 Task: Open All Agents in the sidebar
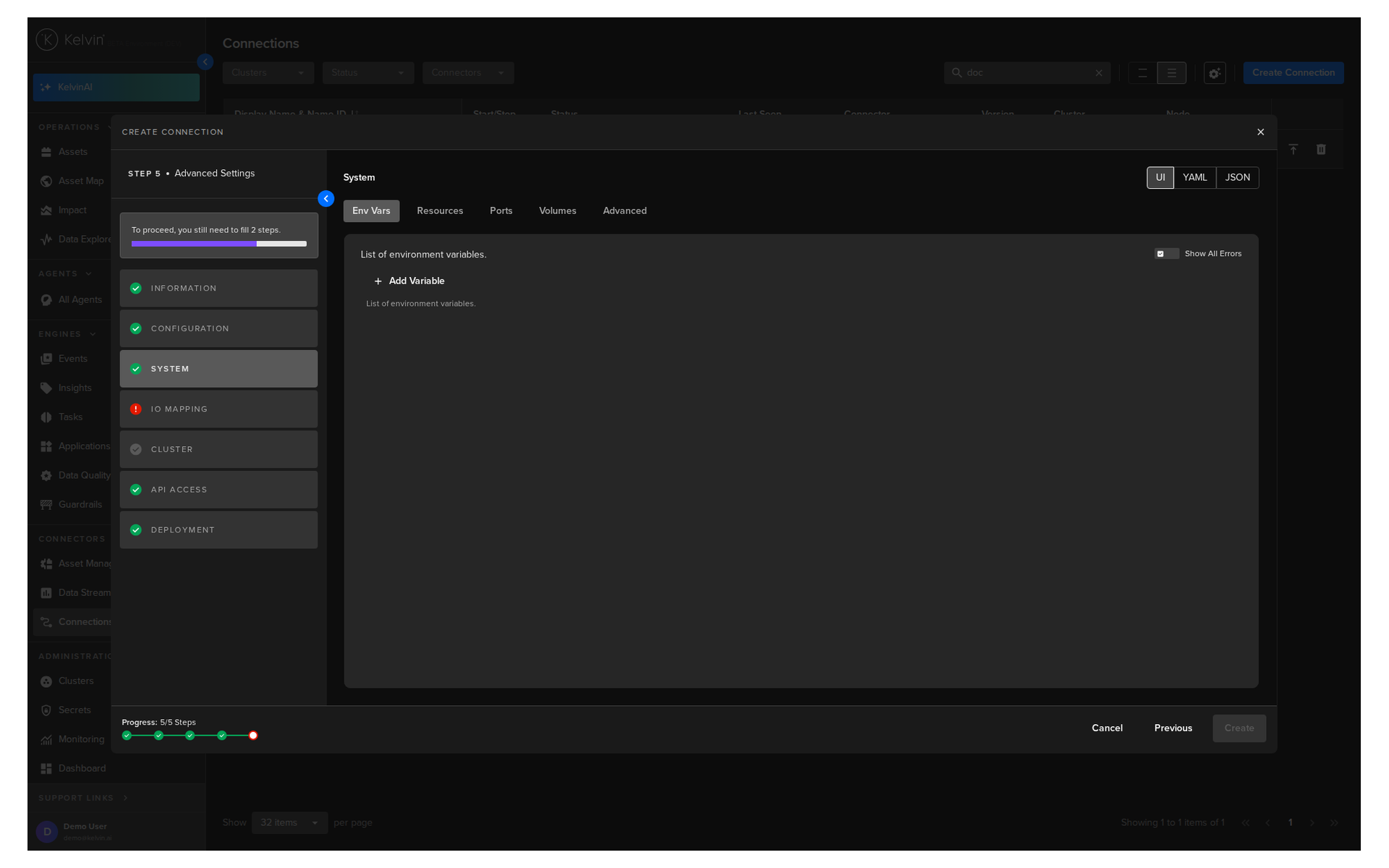pyautogui.click(x=72, y=300)
